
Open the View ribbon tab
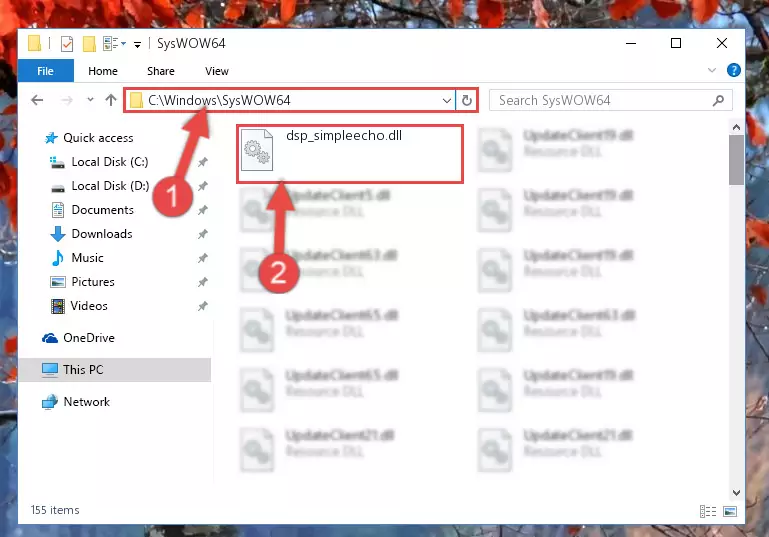(x=217, y=71)
